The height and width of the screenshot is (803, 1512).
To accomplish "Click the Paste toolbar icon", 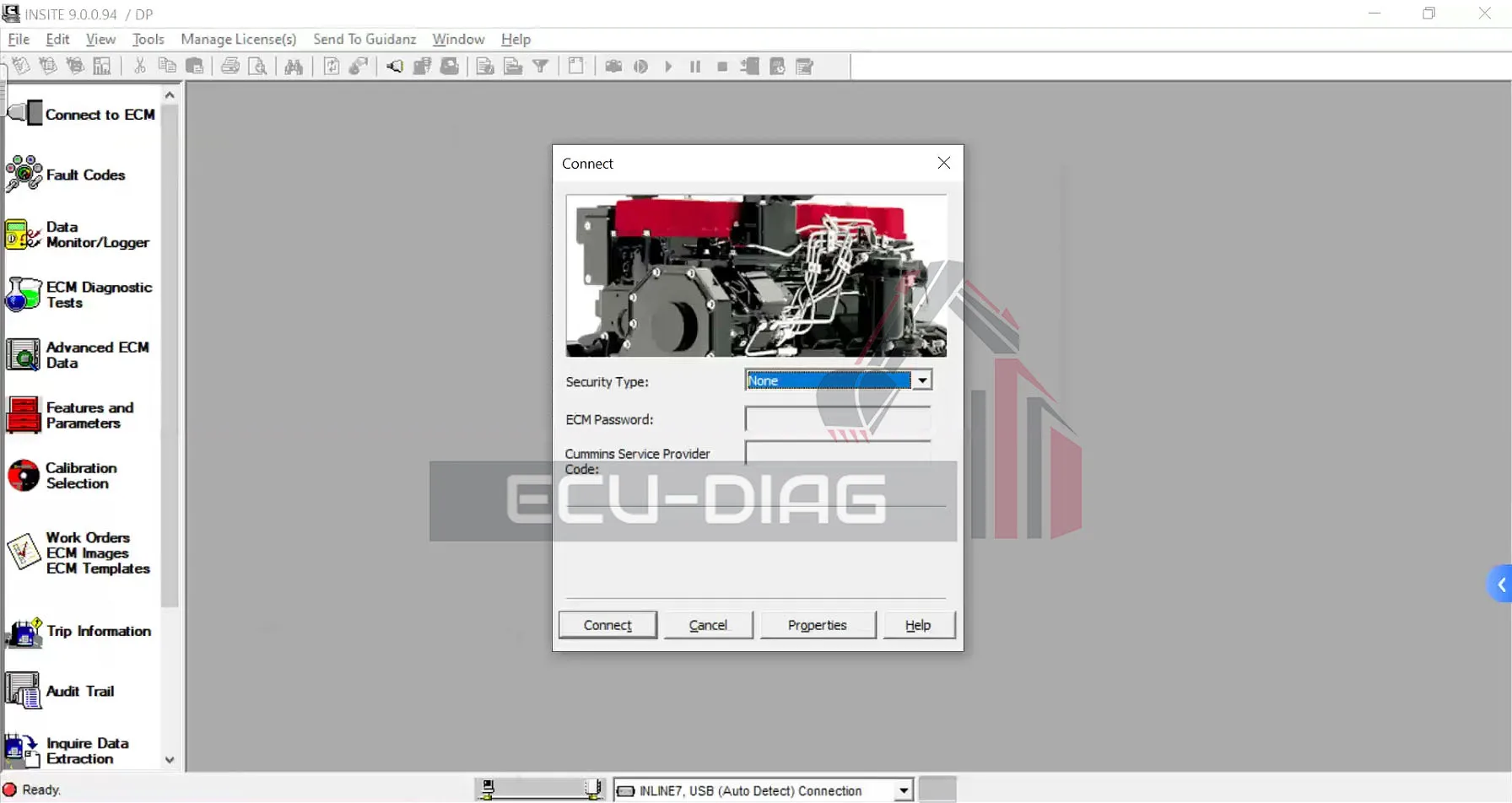I will (195, 66).
